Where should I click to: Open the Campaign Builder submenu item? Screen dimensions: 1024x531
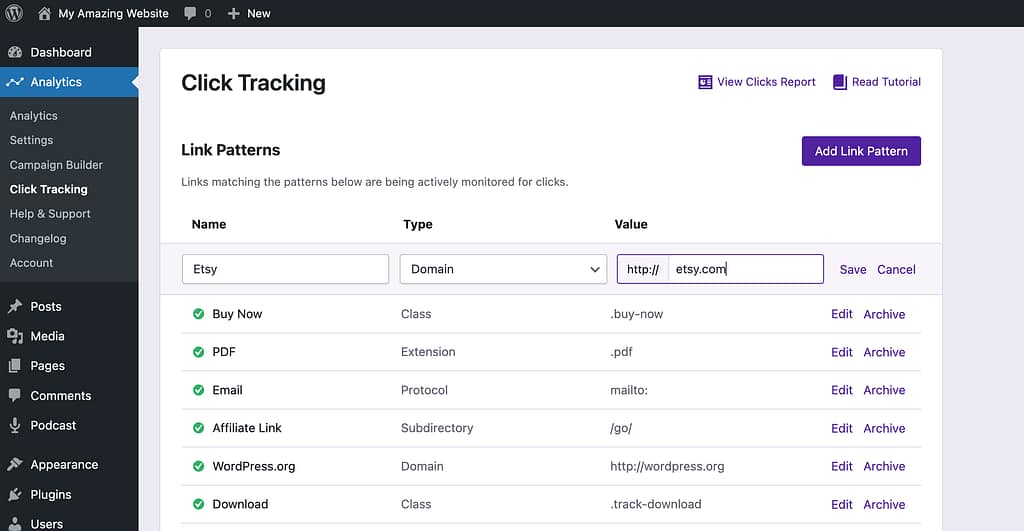click(x=56, y=165)
